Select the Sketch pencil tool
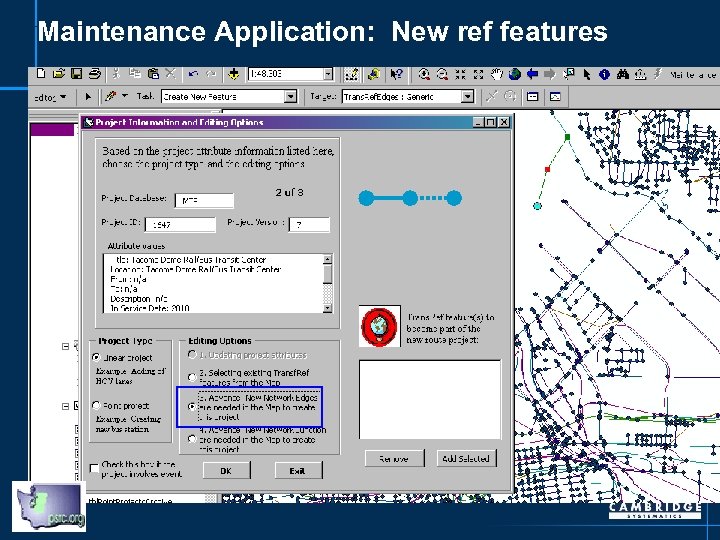This screenshot has width=720, height=540. pos(111,96)
